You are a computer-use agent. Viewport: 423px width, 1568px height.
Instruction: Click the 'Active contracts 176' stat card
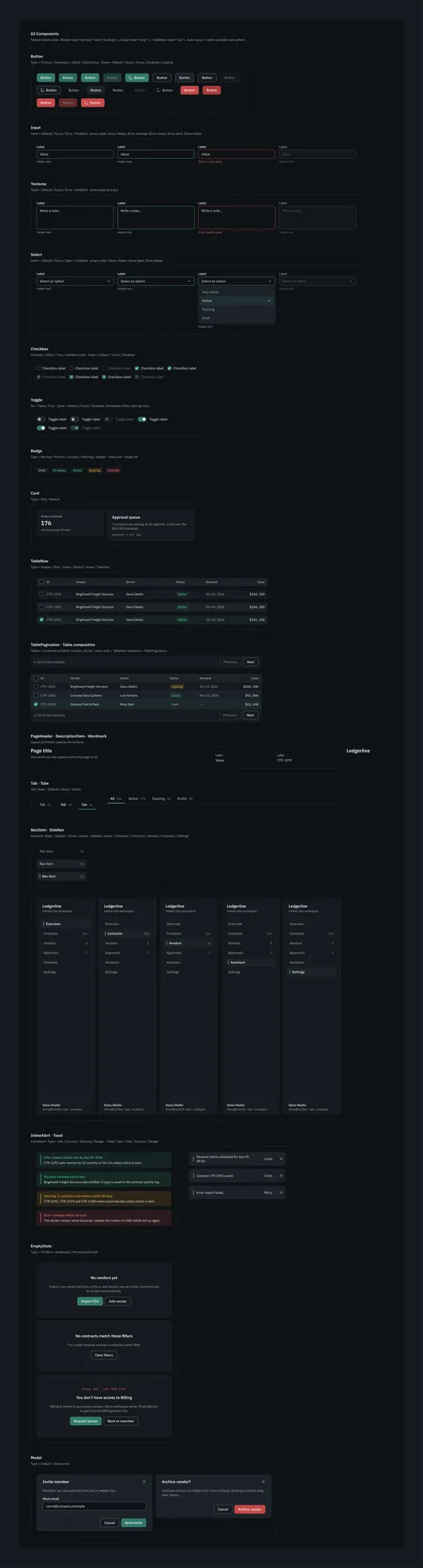(x=70, y=523)
